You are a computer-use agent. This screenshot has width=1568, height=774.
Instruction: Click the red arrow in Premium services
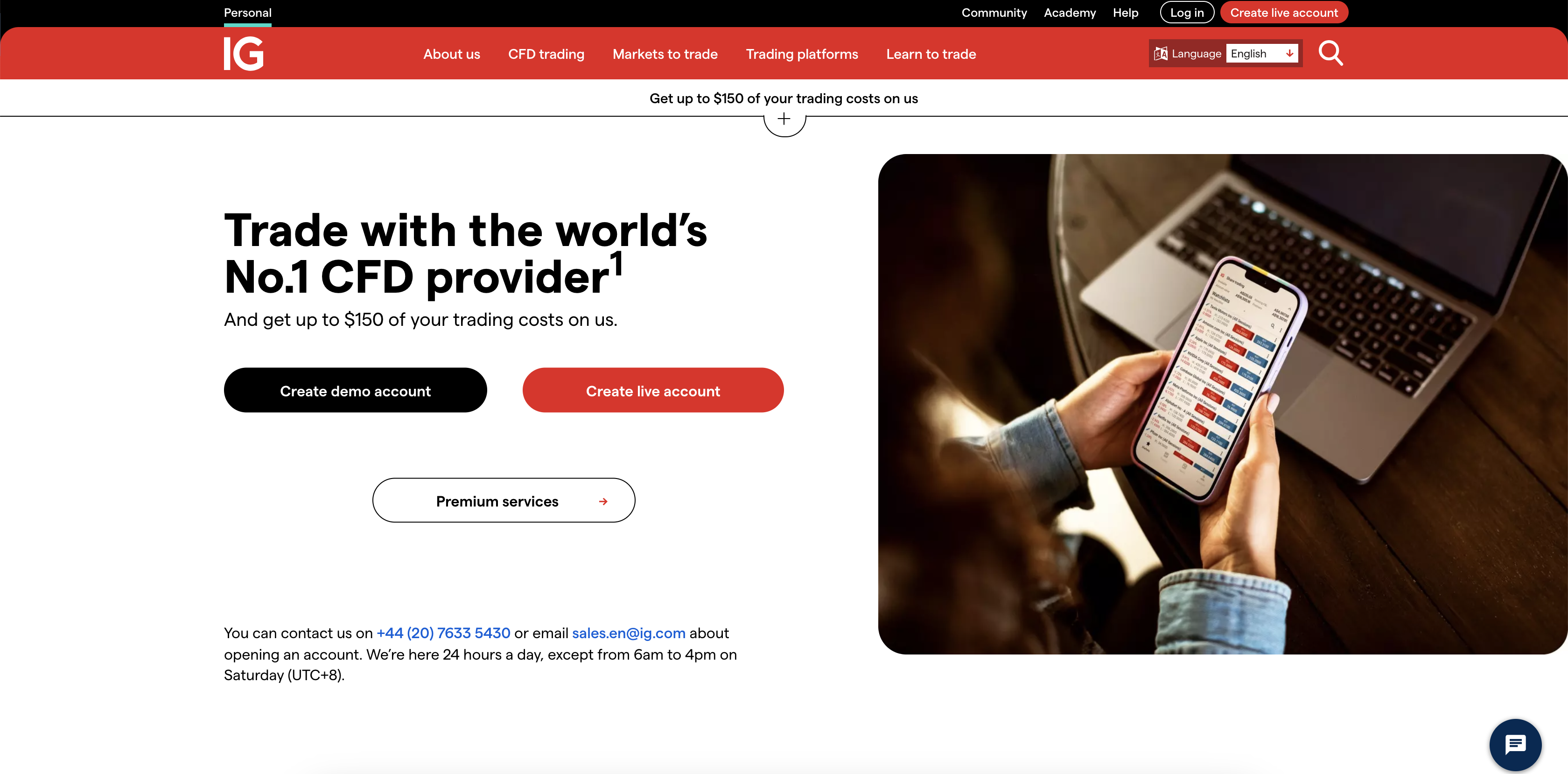[602, 501]
